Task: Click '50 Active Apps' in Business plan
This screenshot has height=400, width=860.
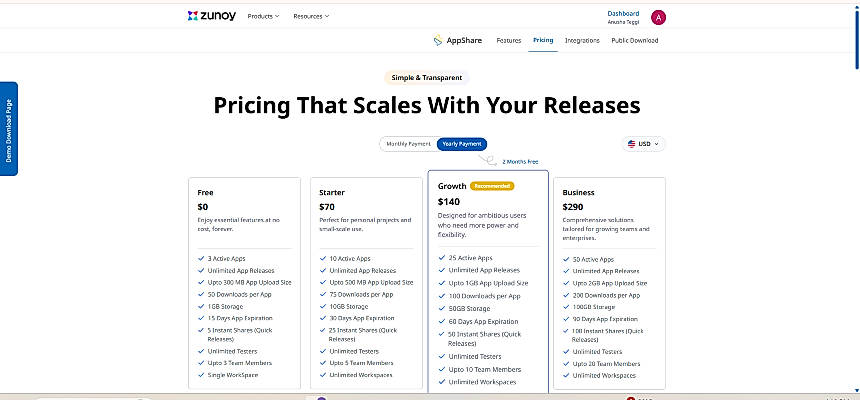Action: point(593,260)
